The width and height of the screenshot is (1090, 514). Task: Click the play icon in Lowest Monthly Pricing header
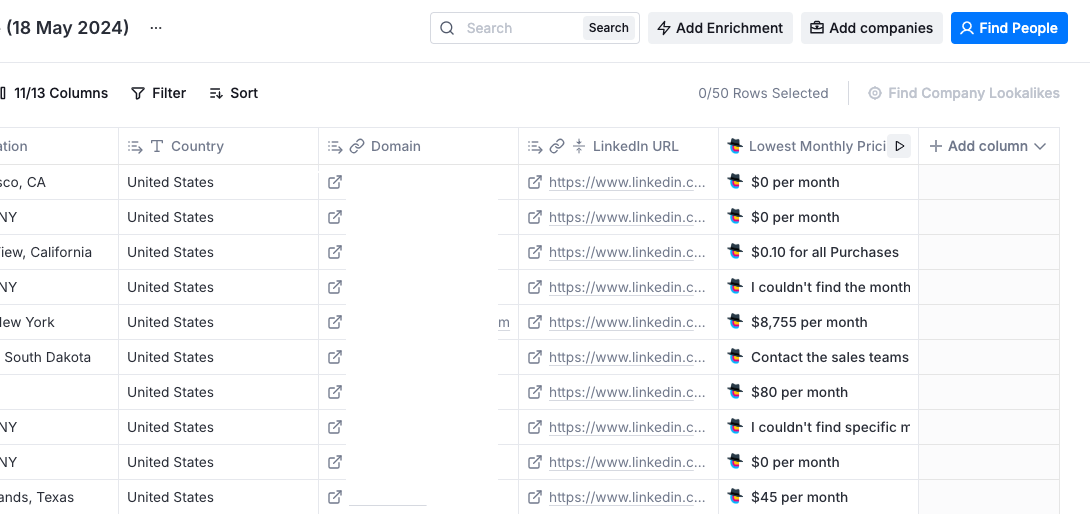tap(900, 146)
